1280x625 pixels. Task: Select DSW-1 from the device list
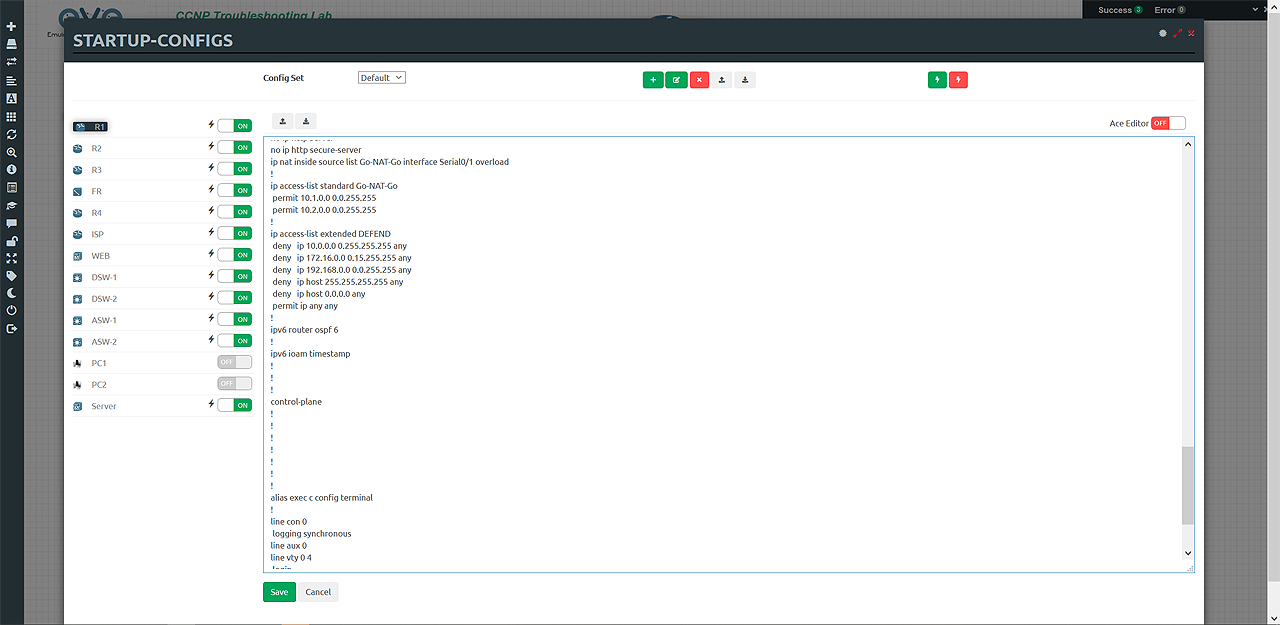click(x=104, y=277)
